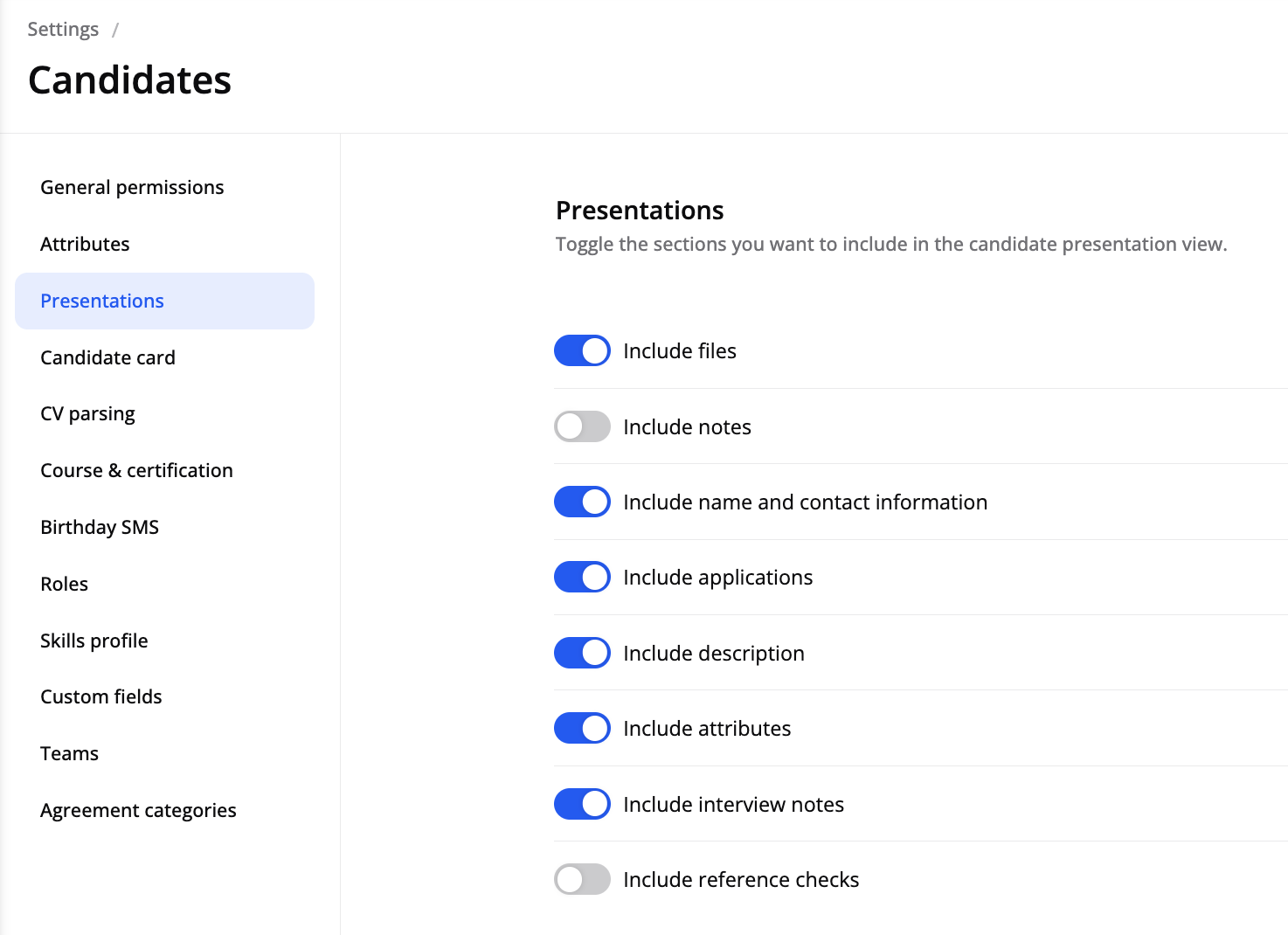Open Custom fields settings
This screenshot has height=935, width=1288.
(100, 696)
